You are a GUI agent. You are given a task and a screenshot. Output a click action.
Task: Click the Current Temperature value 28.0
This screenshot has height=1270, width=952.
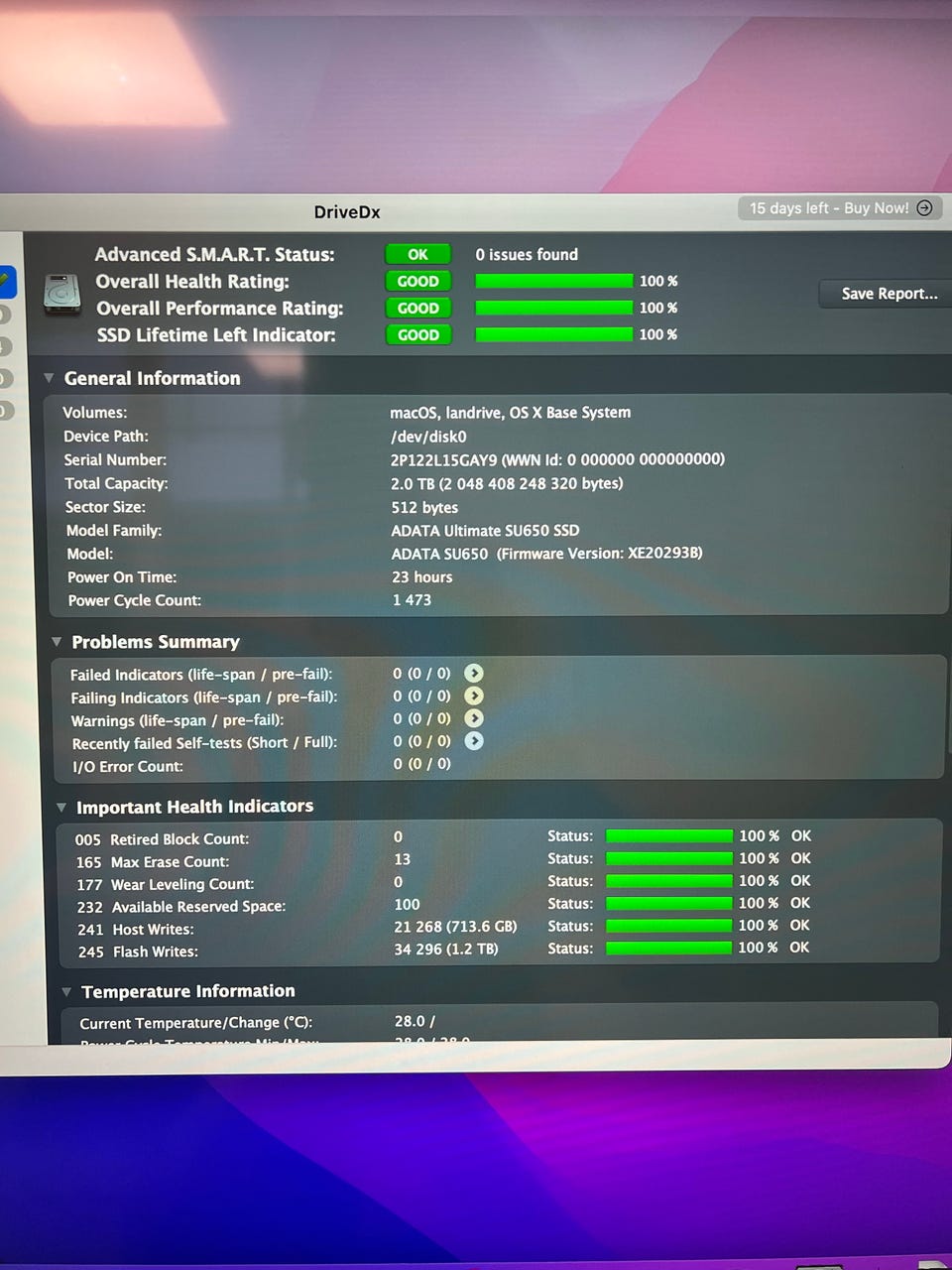click(415, 1021)
